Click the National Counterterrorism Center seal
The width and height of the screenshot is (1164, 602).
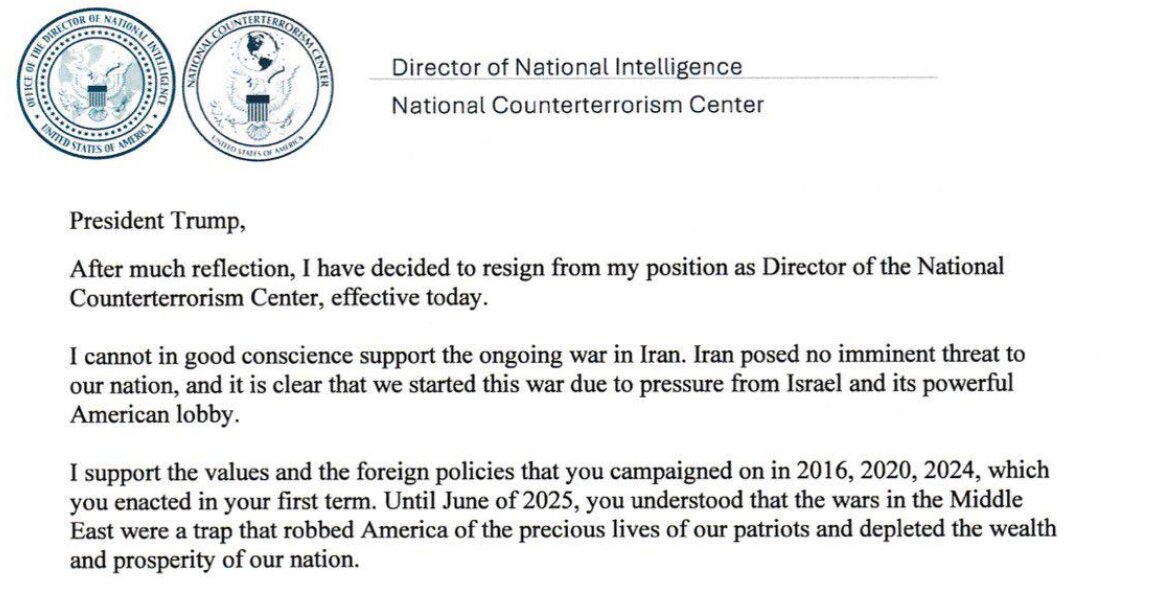pyautogui.click(x=258, y=90)
